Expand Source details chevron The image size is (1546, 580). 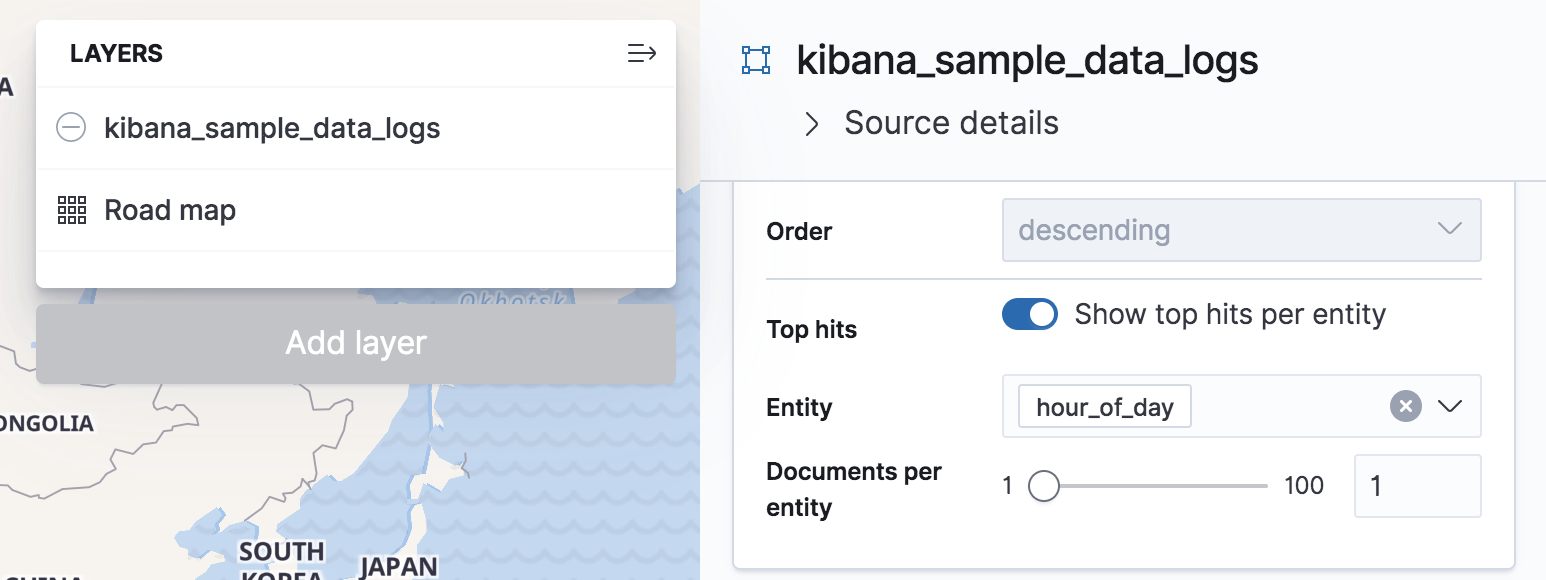[812, 124]
